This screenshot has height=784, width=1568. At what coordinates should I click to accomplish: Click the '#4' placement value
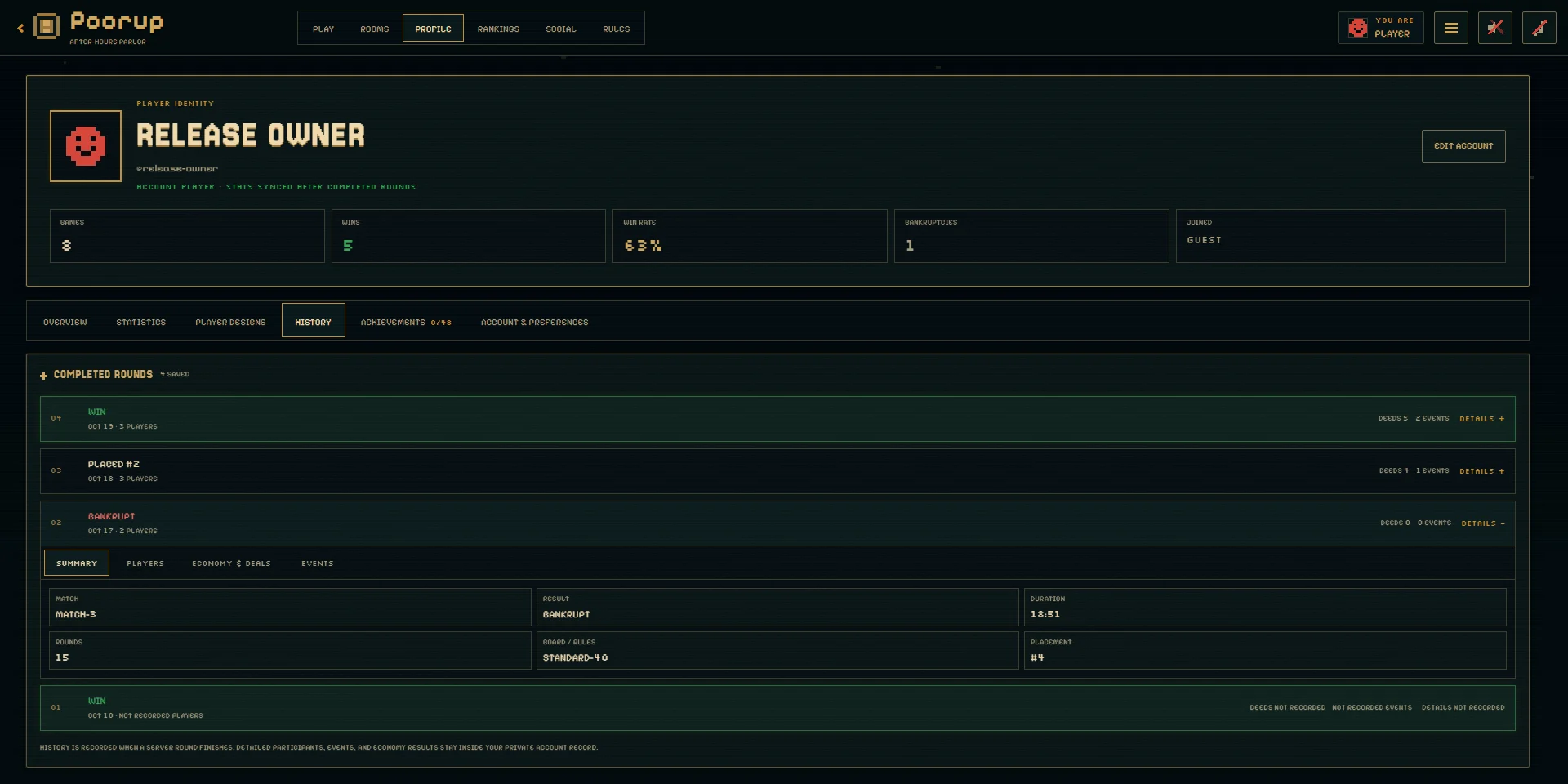[x=1037, y=657]
